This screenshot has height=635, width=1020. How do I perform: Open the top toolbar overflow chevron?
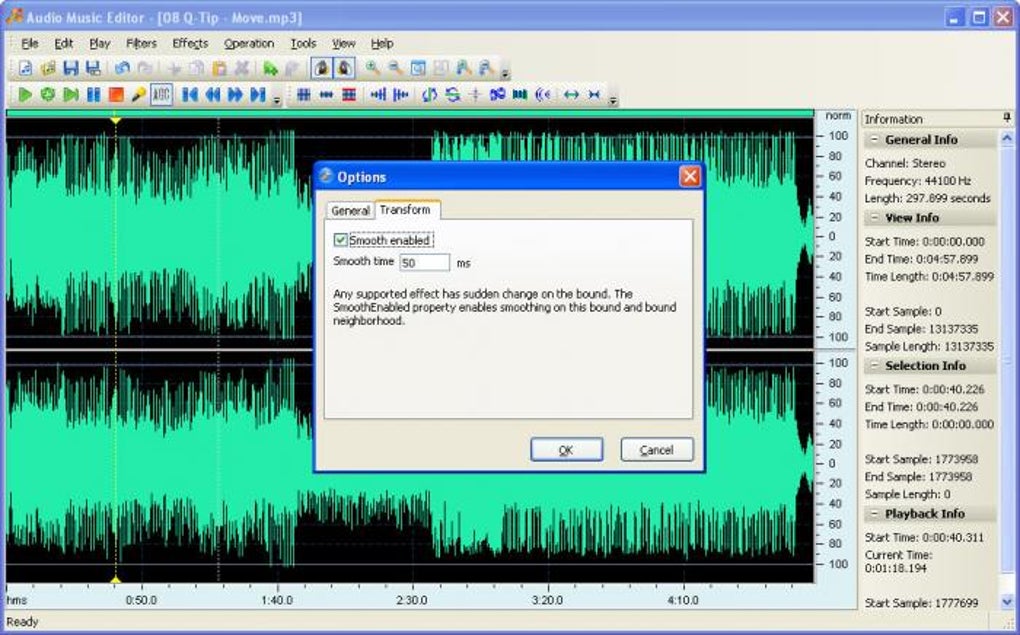coord(505,74)
